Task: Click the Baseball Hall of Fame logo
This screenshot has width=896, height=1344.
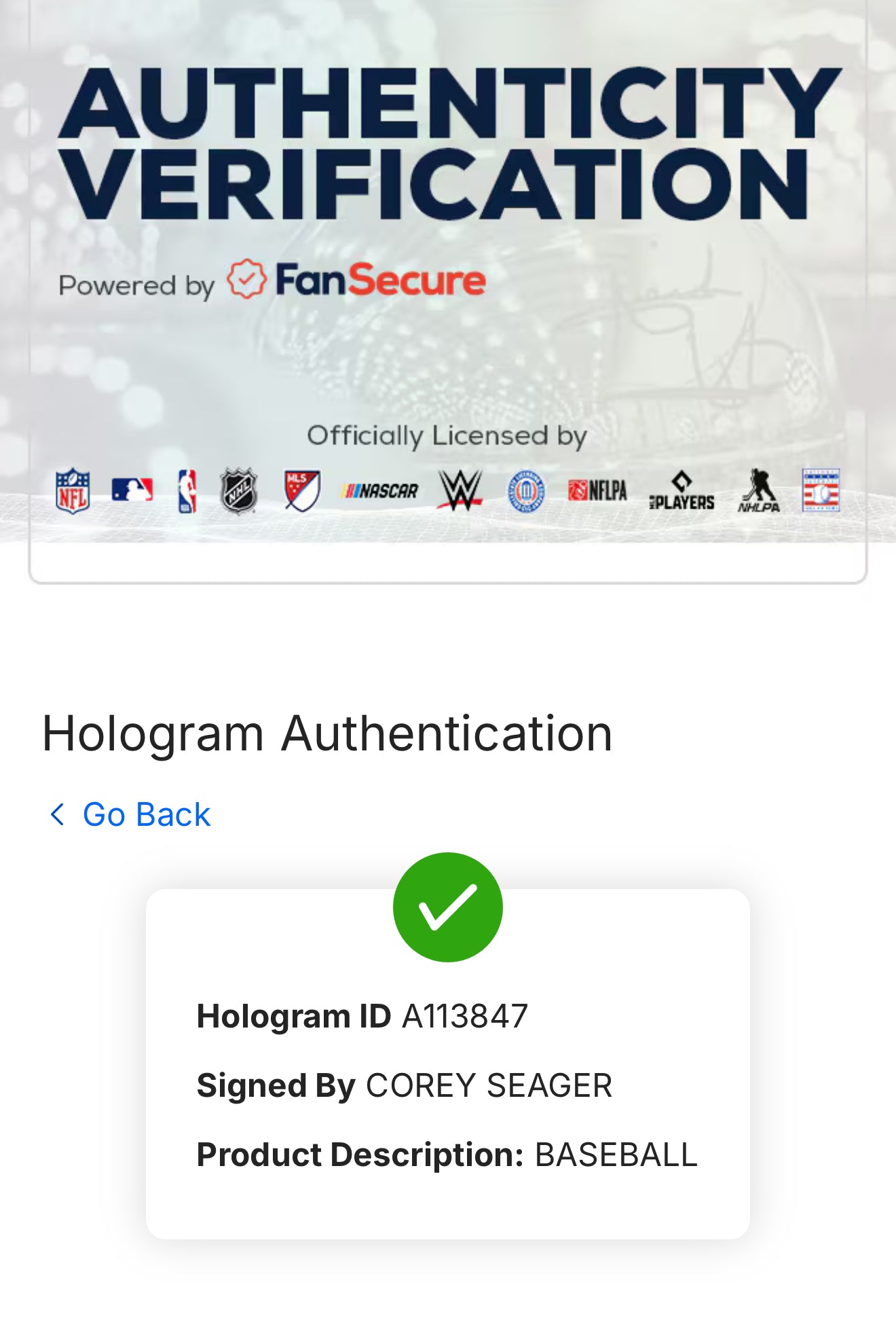Action: pos(821,490)
